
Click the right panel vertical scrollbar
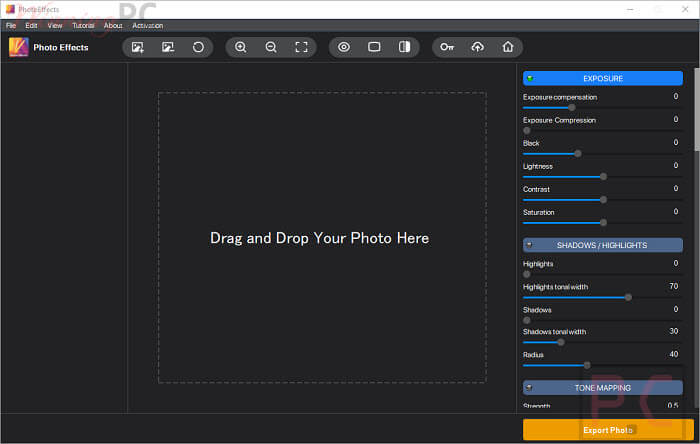(x=697, y=109)
